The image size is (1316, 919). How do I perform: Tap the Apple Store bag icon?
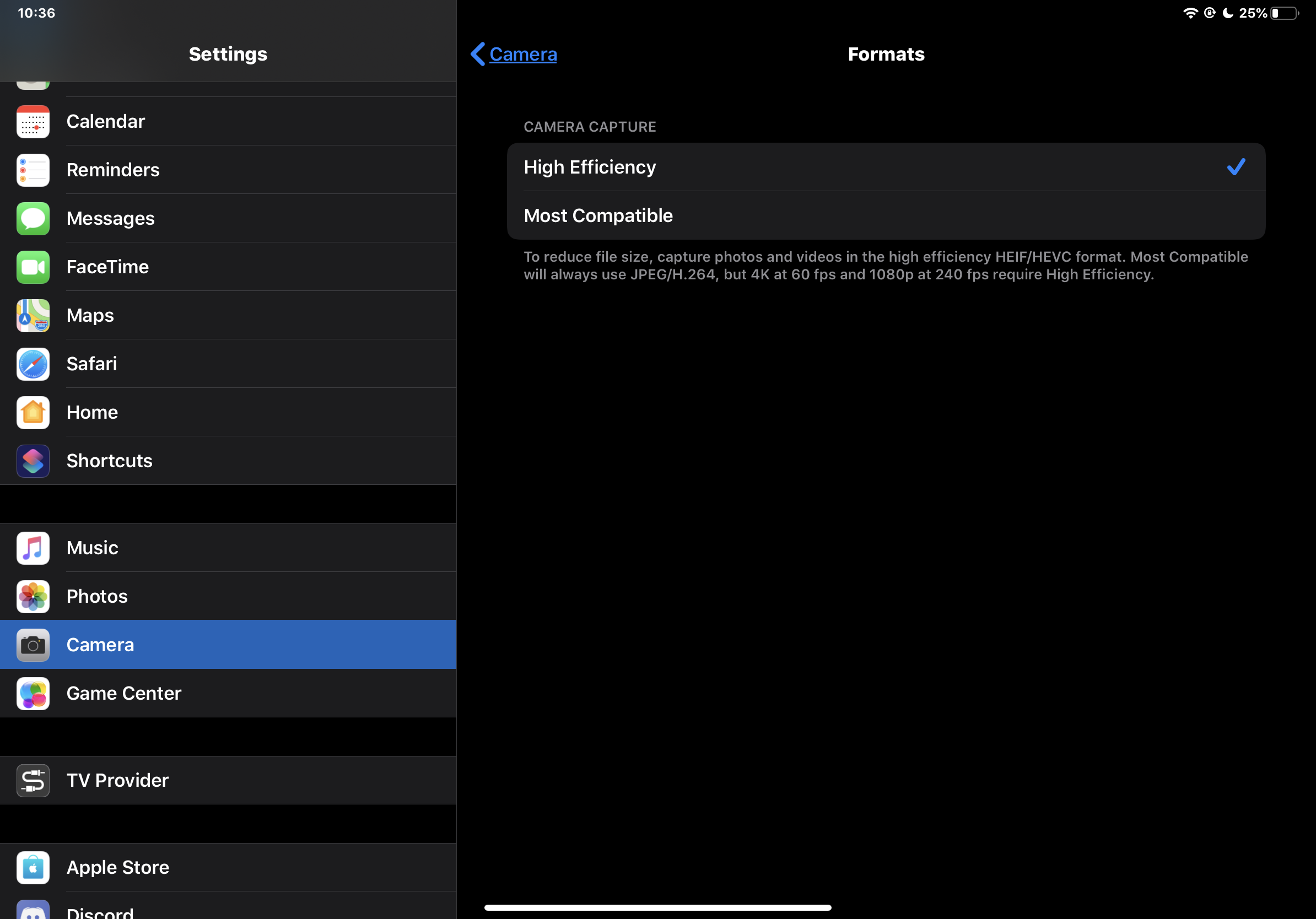click(x=33, y=867)
